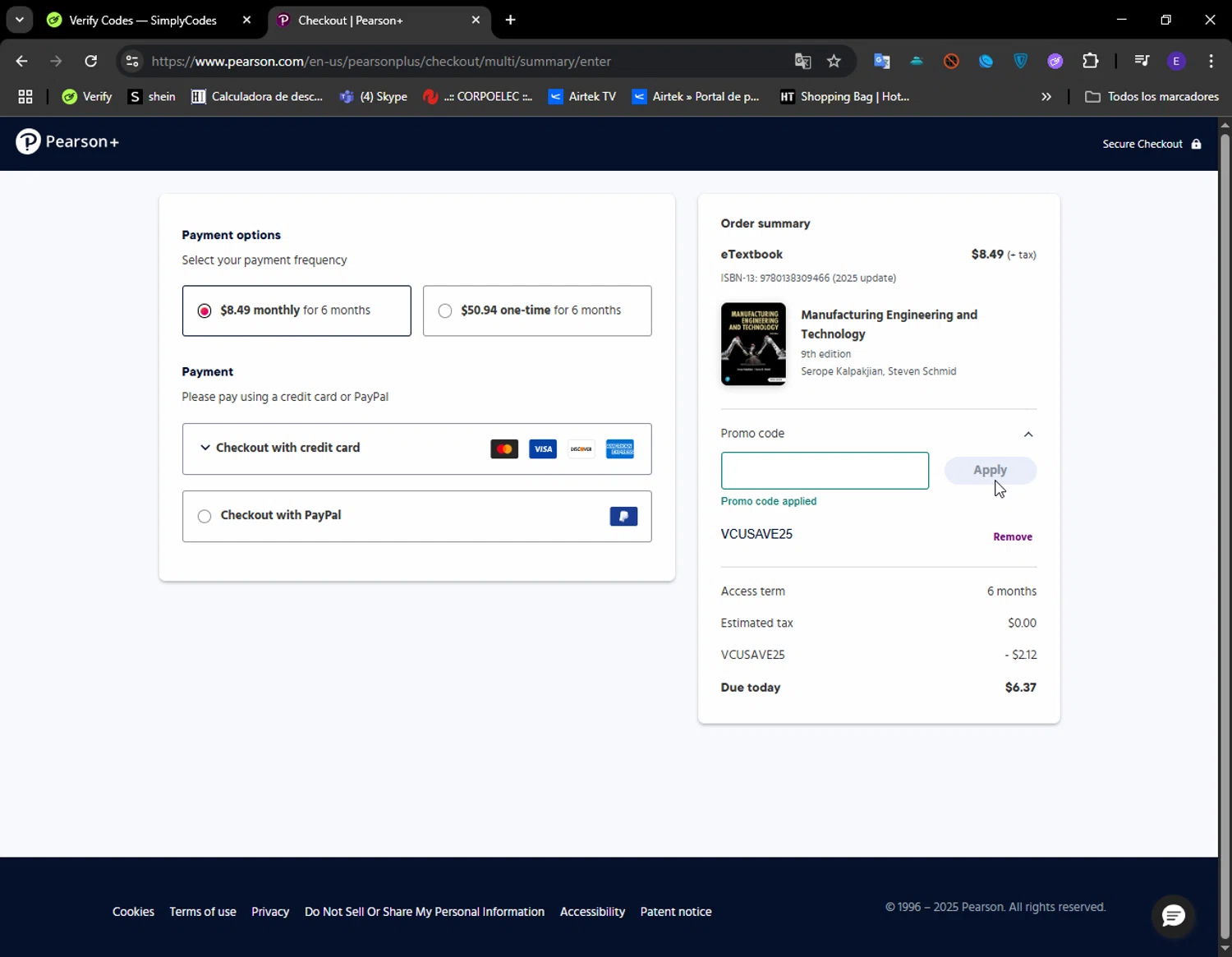1232x957 pixels.
Task: Open the Chrome three-dot menu
Action: [x=1211, y=61]
